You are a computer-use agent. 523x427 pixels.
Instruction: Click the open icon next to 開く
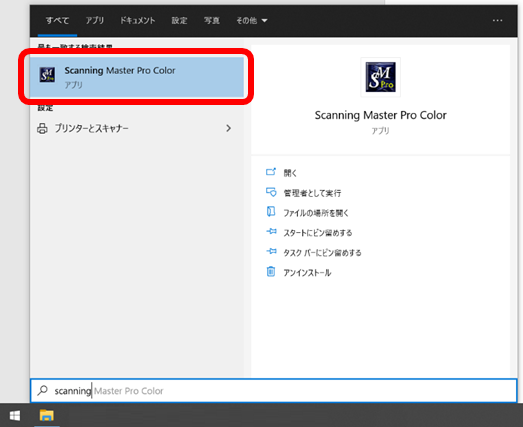(x=271, y=172)
